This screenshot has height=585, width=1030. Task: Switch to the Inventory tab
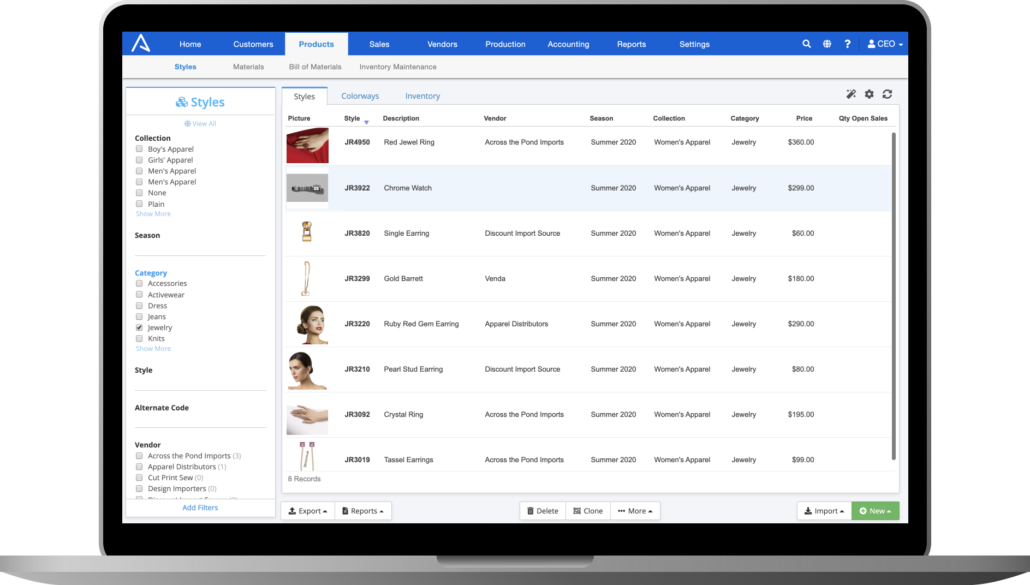[x=422, y=96]
